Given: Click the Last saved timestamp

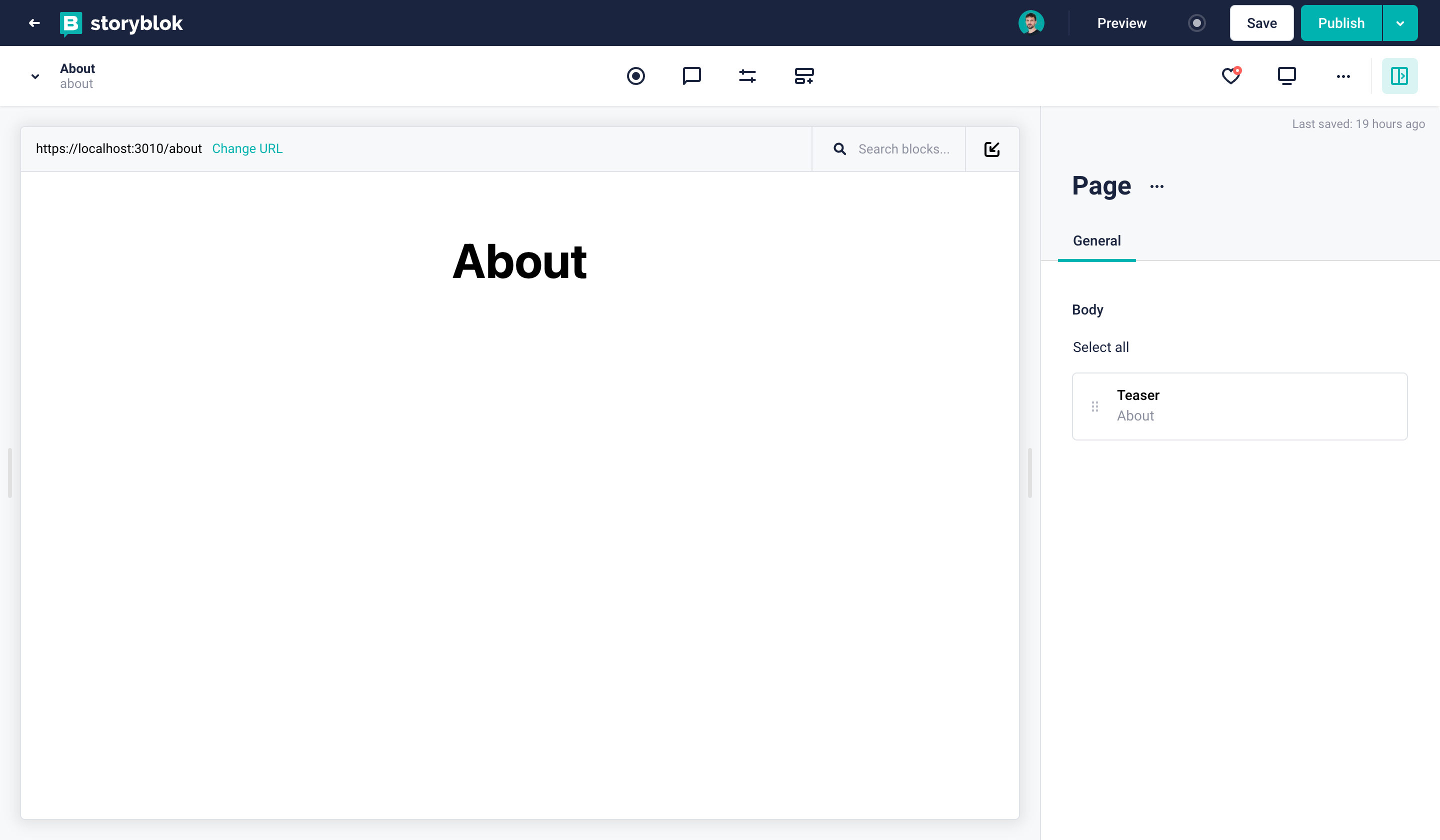Looking at the screenshot, I should [1357, 124].
